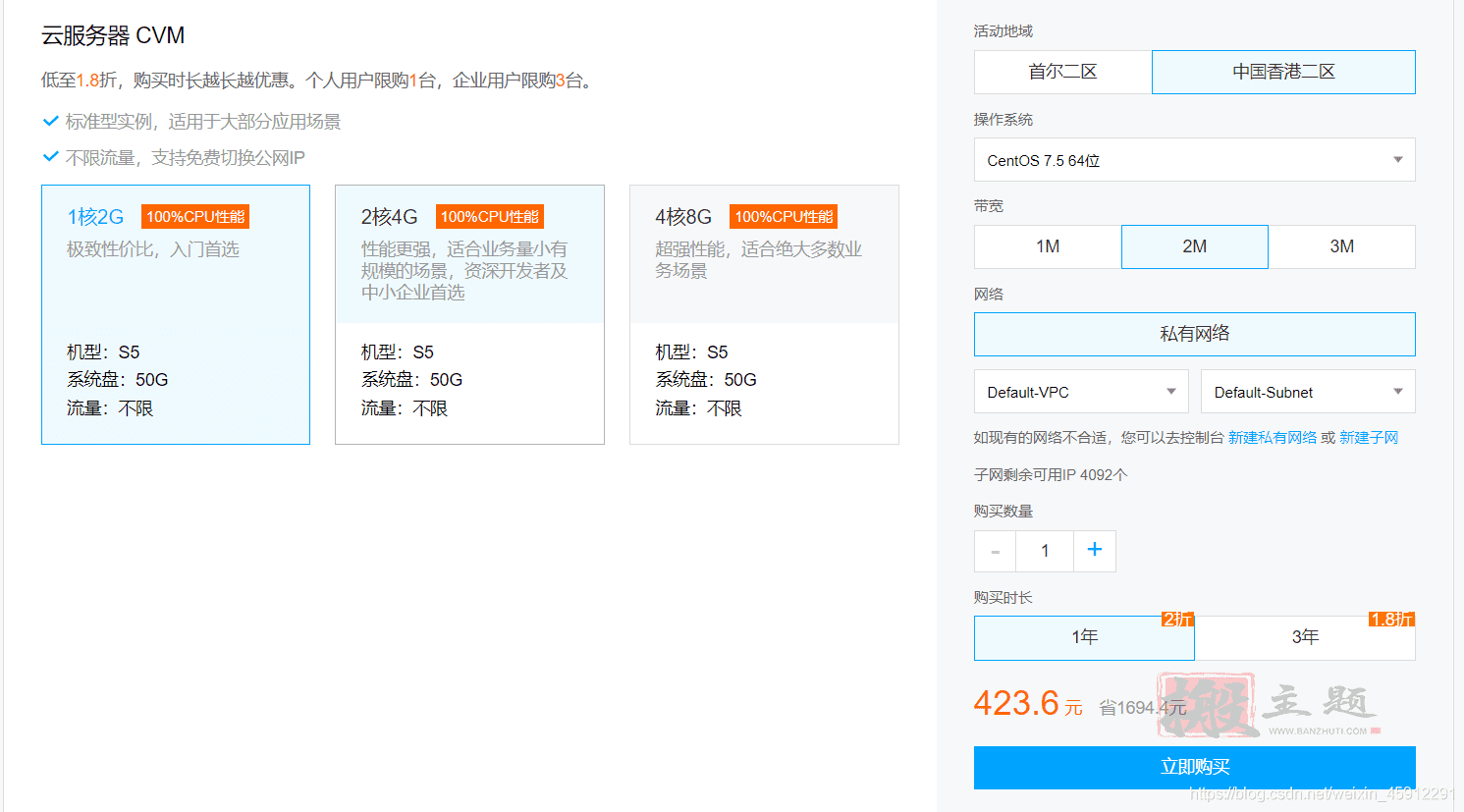Click the 2折 discount tag on 1年
This screenshot has width=1464, height=812.
pos(1177,619)
